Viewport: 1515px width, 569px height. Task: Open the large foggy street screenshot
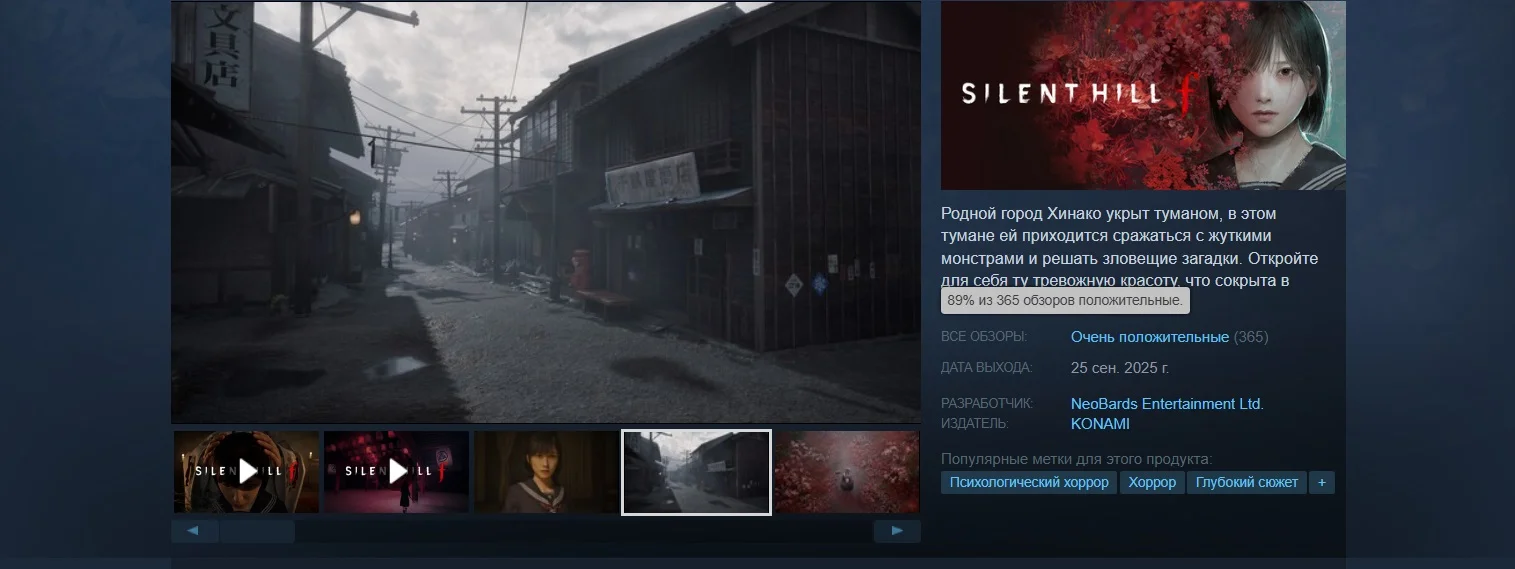point(545,212)
